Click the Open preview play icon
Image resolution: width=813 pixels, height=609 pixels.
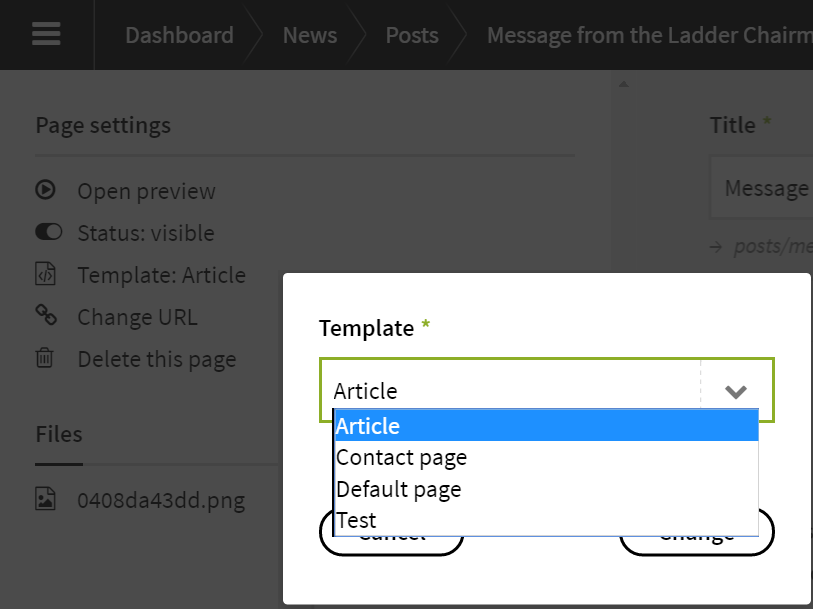point(46,191)
